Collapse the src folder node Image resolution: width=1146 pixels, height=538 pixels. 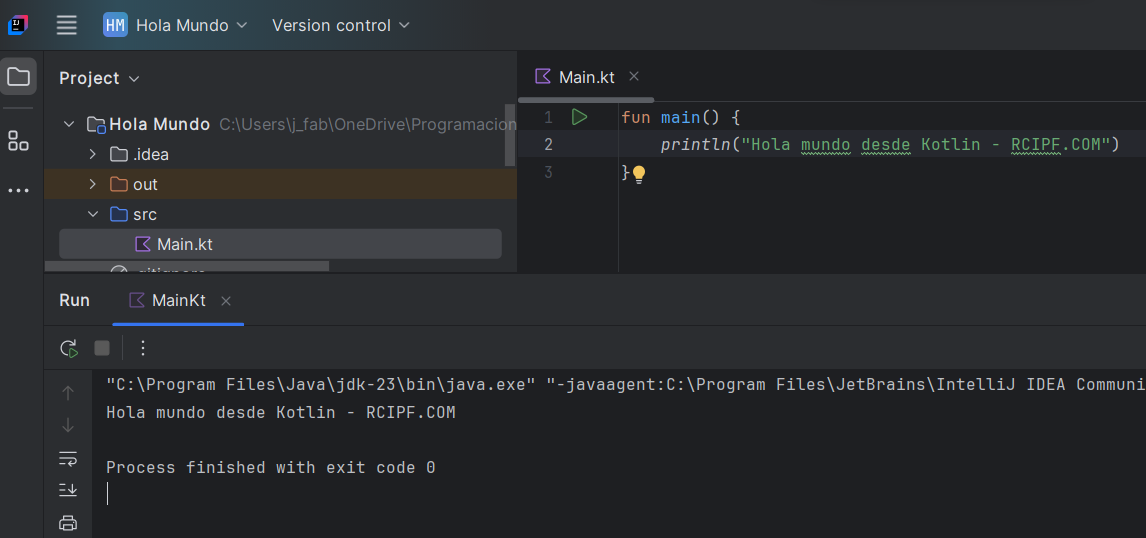pos(93,214)
